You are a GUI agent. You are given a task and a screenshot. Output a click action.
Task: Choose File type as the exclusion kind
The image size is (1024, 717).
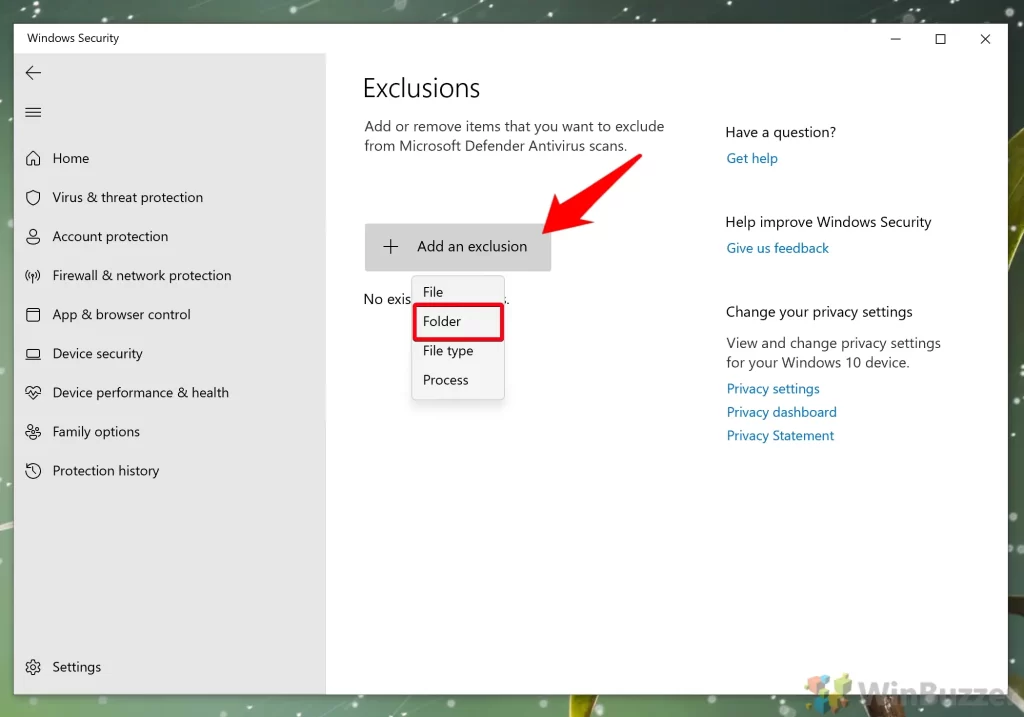(447, 350)
